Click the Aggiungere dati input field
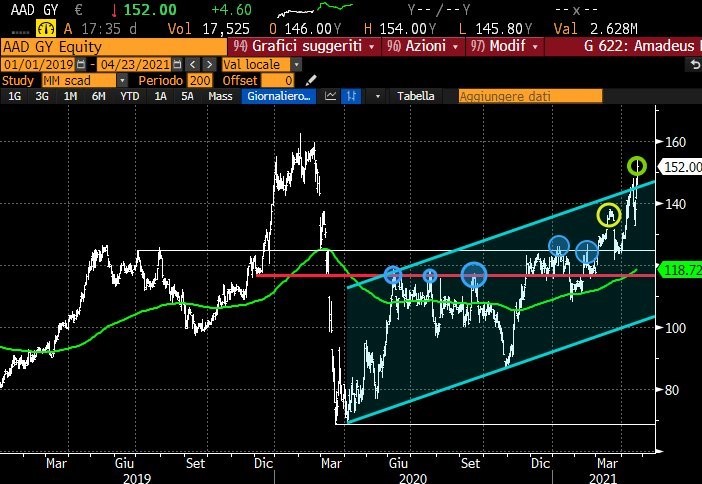 pyautogui.click(x=530, y=96)
